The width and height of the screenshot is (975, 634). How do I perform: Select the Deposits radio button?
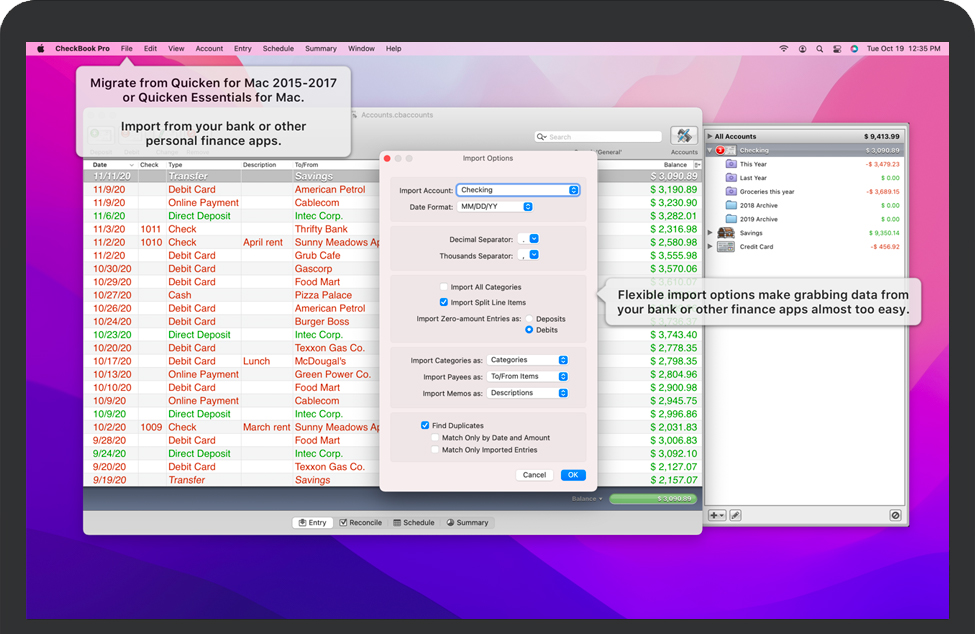[x=530, y=319]
